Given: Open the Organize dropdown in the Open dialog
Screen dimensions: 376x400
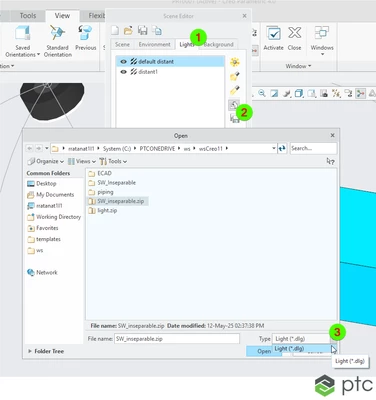Looking at the screenshot, I should [x=46, y=161].
